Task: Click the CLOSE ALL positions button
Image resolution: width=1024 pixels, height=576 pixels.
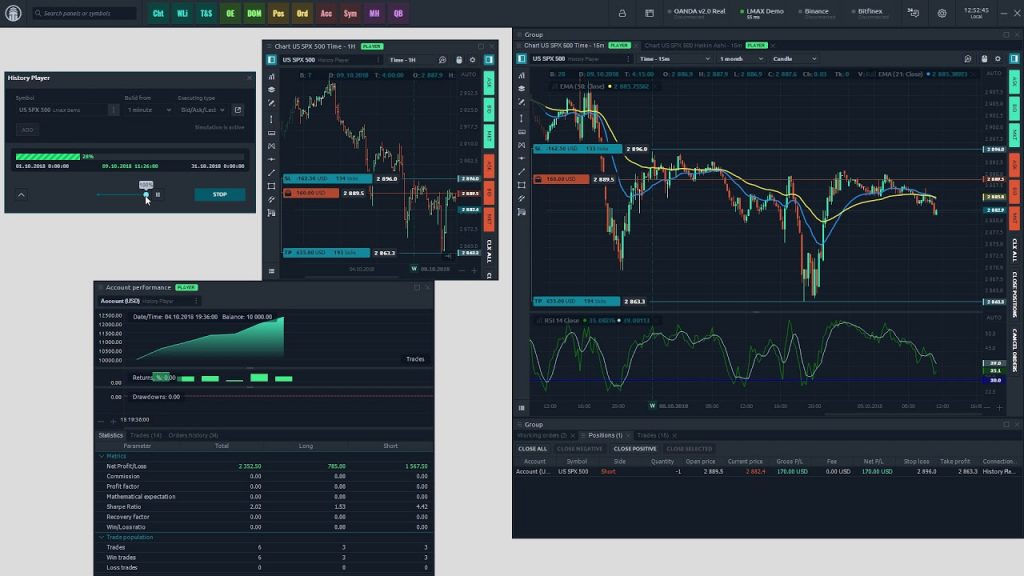Action: tap(532, 448)
